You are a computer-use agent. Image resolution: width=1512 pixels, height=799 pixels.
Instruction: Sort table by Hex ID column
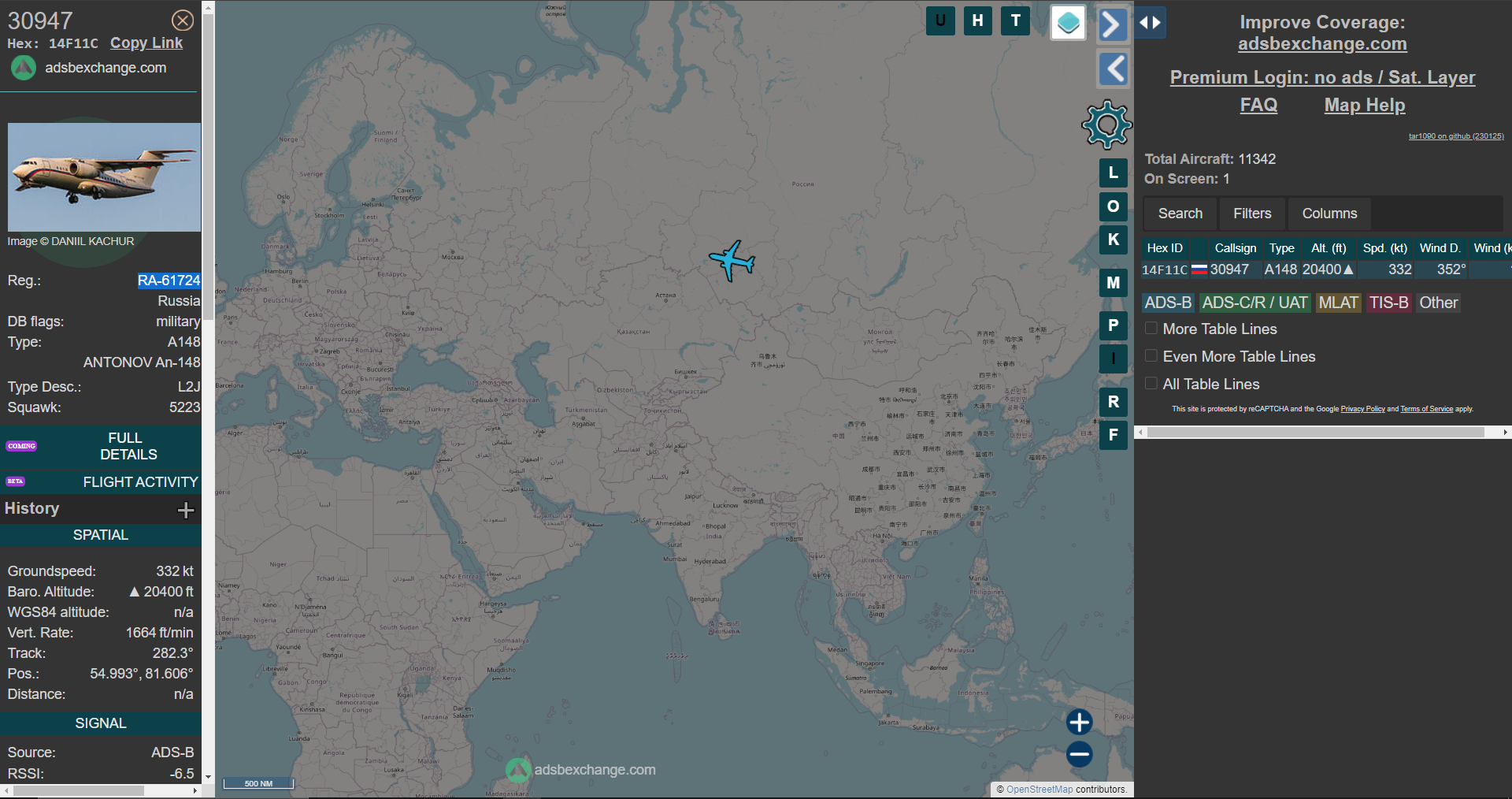point(1165,248)
